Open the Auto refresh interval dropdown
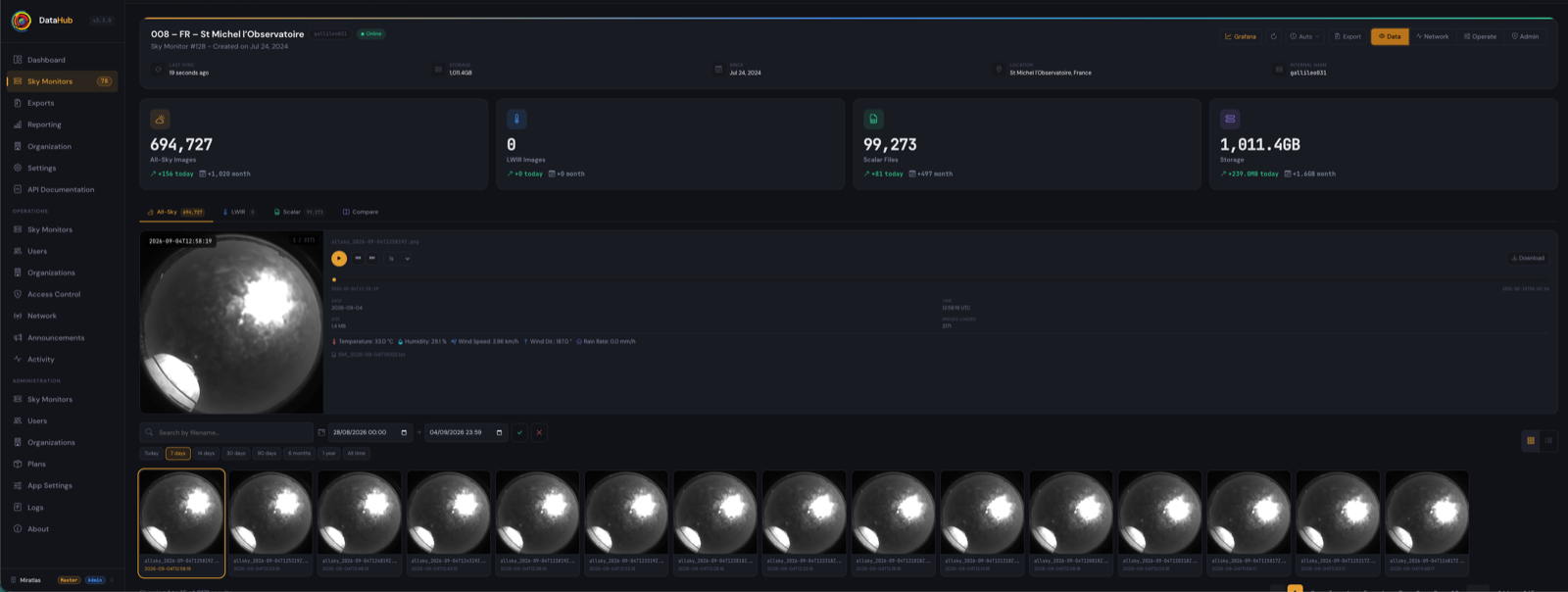Image resolution: width=1568 pixels, height=592 pixels. [1304, 36]
